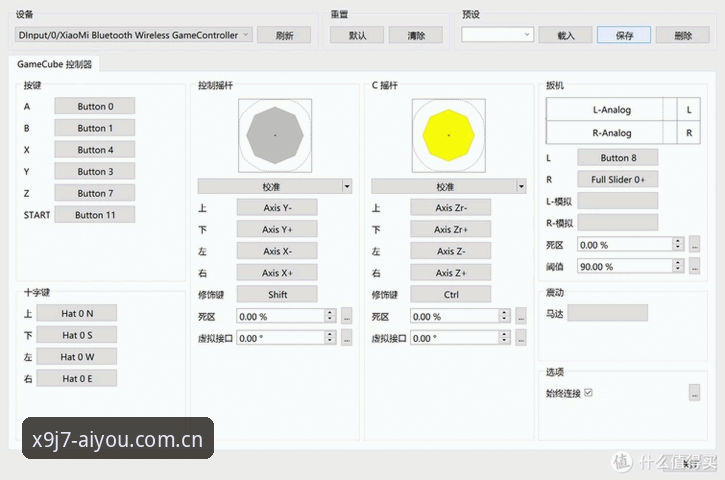
Task: Remap the X button (Button 4)
Action: coord(95,150)
